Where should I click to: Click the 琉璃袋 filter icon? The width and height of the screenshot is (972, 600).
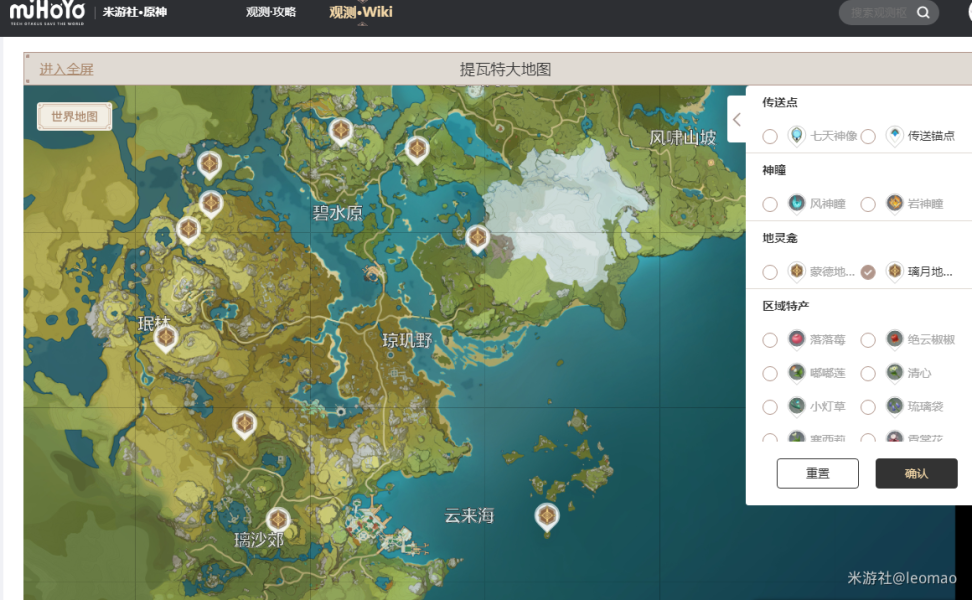tap(895, 406)
